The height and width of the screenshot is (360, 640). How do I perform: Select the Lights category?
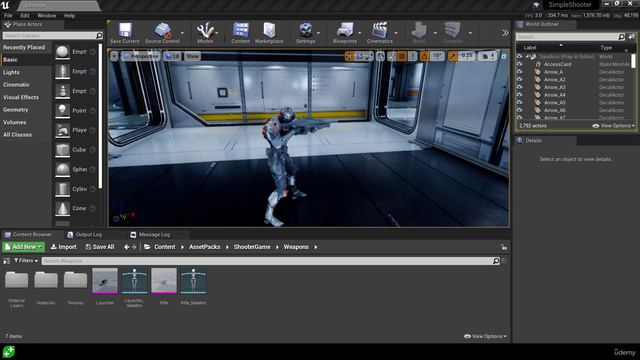tap(11, 72)
